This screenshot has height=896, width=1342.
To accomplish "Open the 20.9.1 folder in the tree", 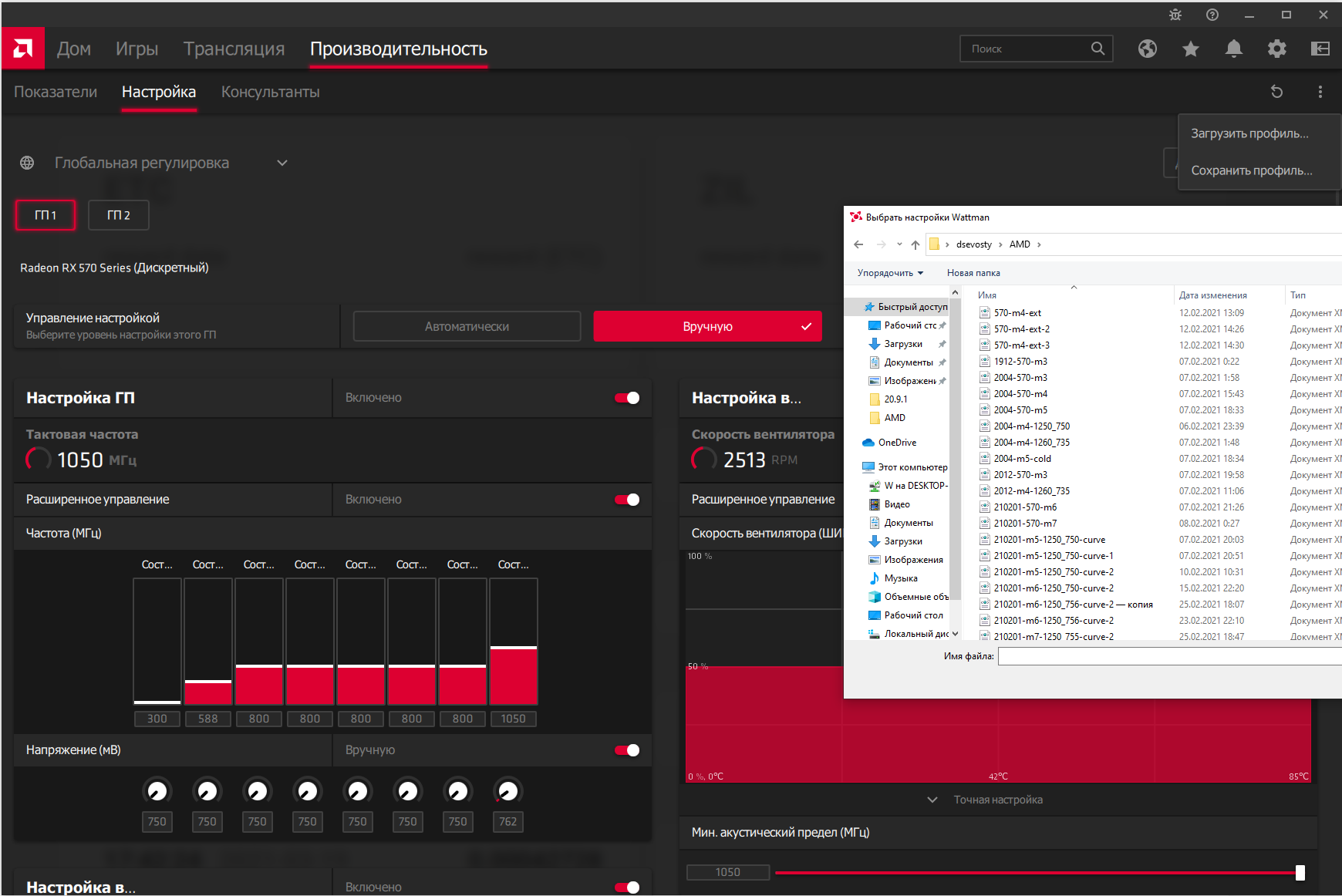I will point(895,399).
